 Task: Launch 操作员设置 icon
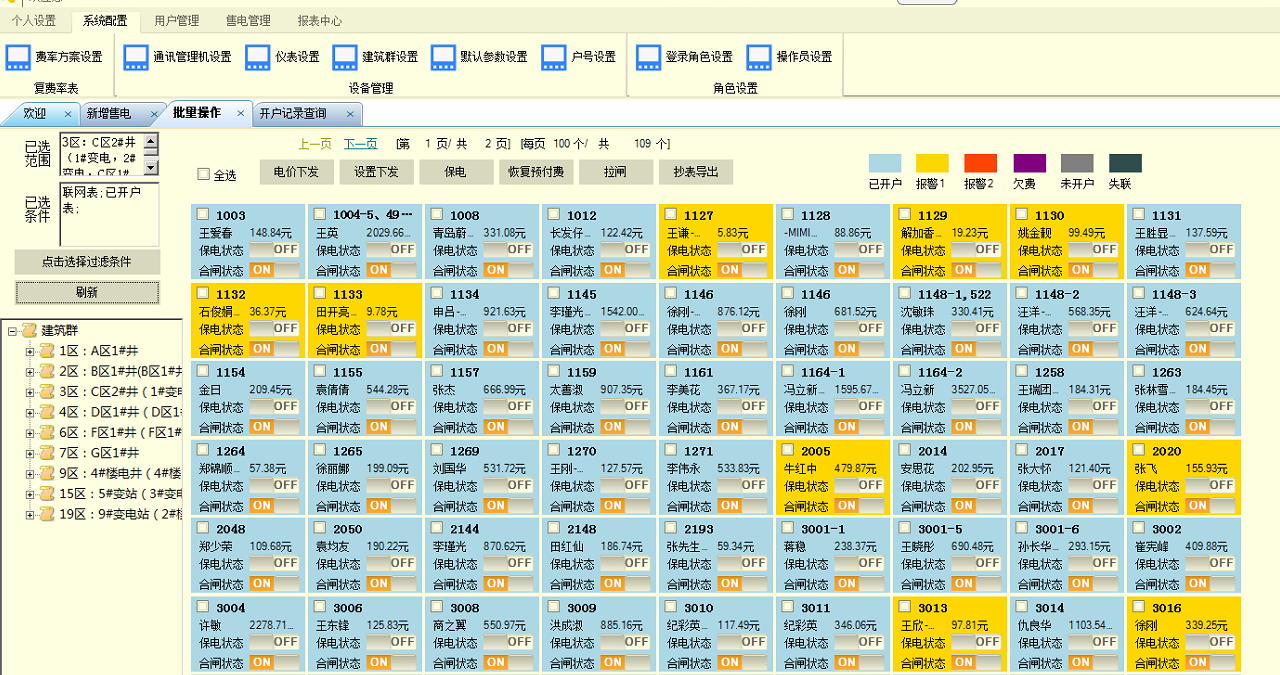pyautogui.click(x=759, y=58)
